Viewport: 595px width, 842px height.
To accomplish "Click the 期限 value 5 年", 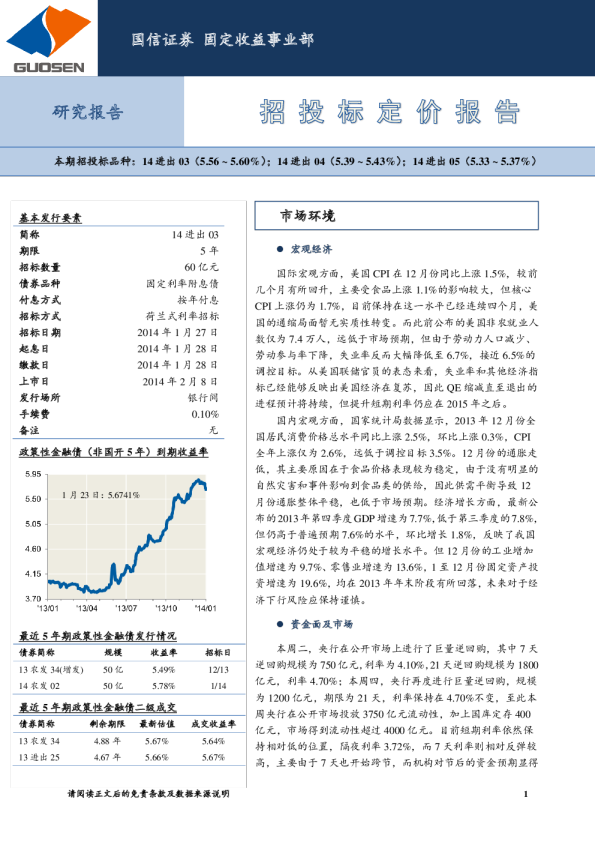I will click(x=209, y=251).
